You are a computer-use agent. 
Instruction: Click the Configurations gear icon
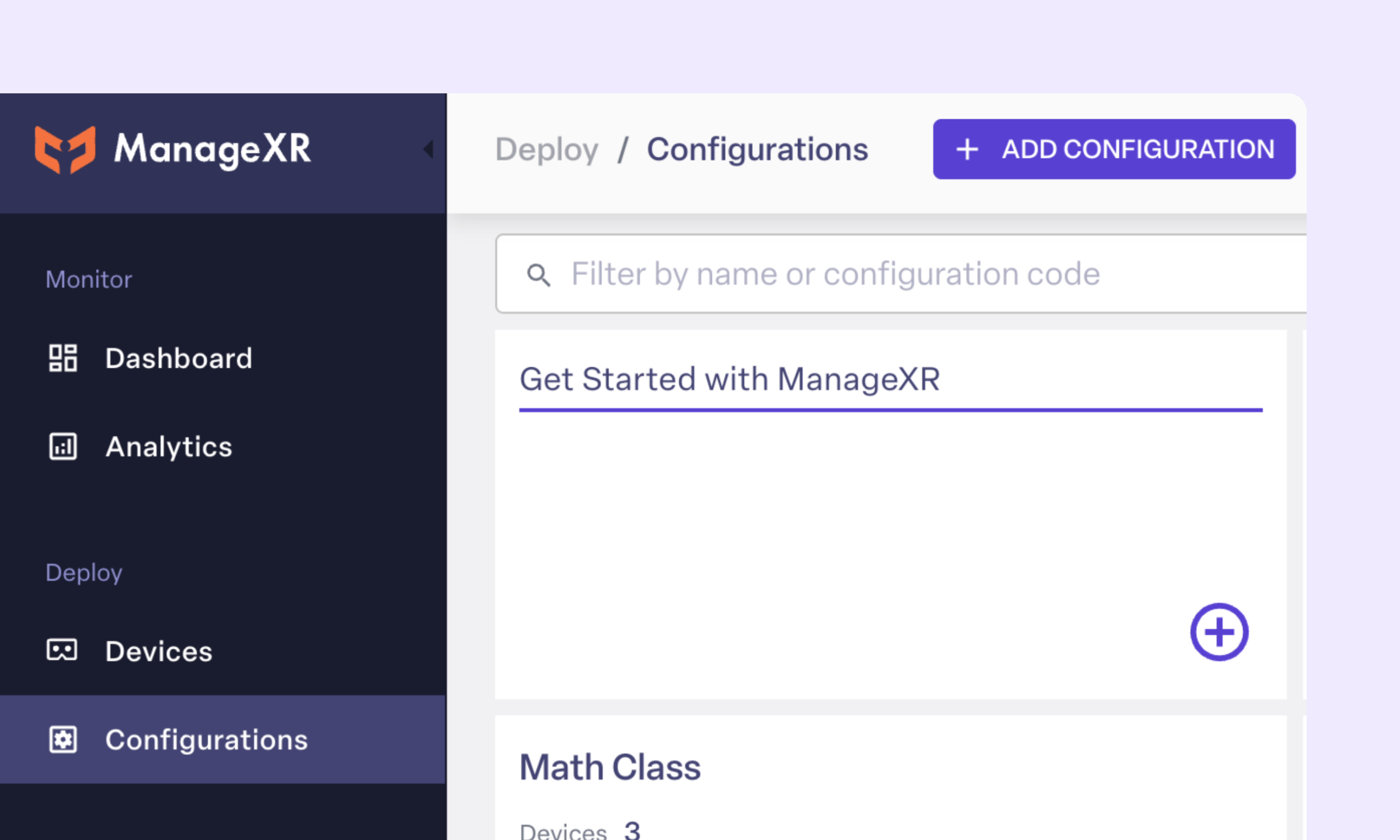63,739
